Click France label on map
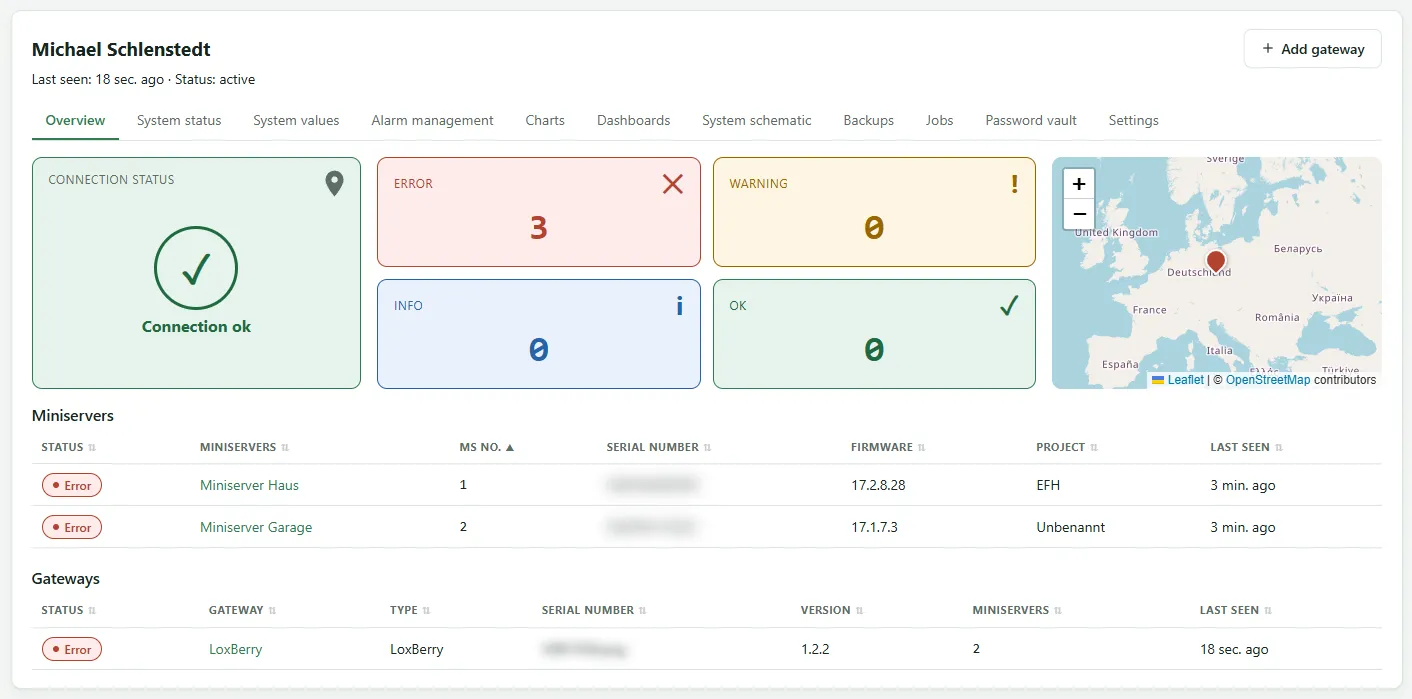Screen dimensions: 1412x699 [x=1150, y=310]
